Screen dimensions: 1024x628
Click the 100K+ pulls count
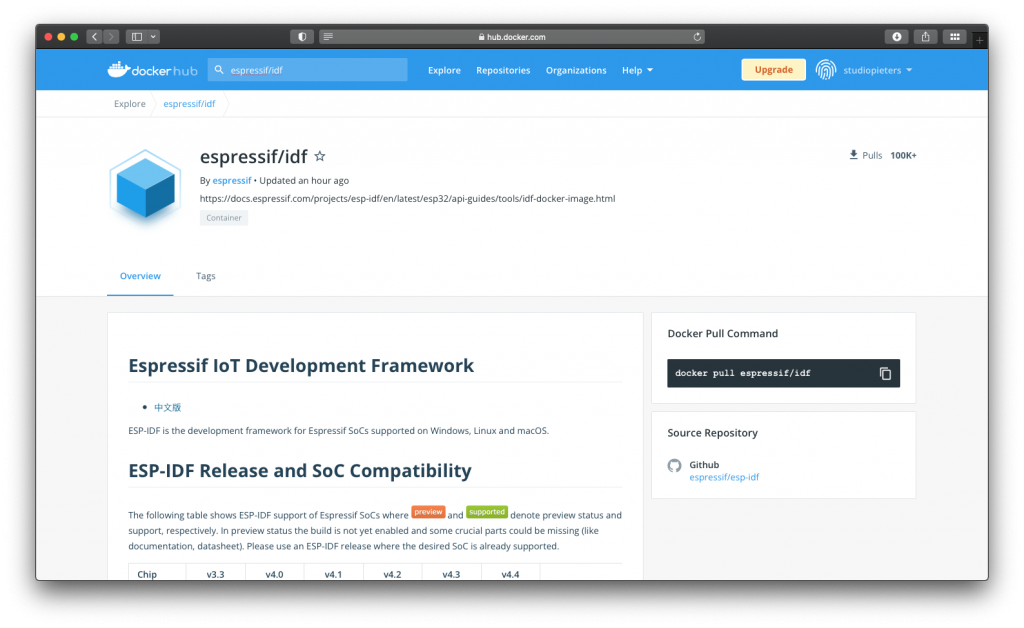pyautogui.click(x=903, y=155)
